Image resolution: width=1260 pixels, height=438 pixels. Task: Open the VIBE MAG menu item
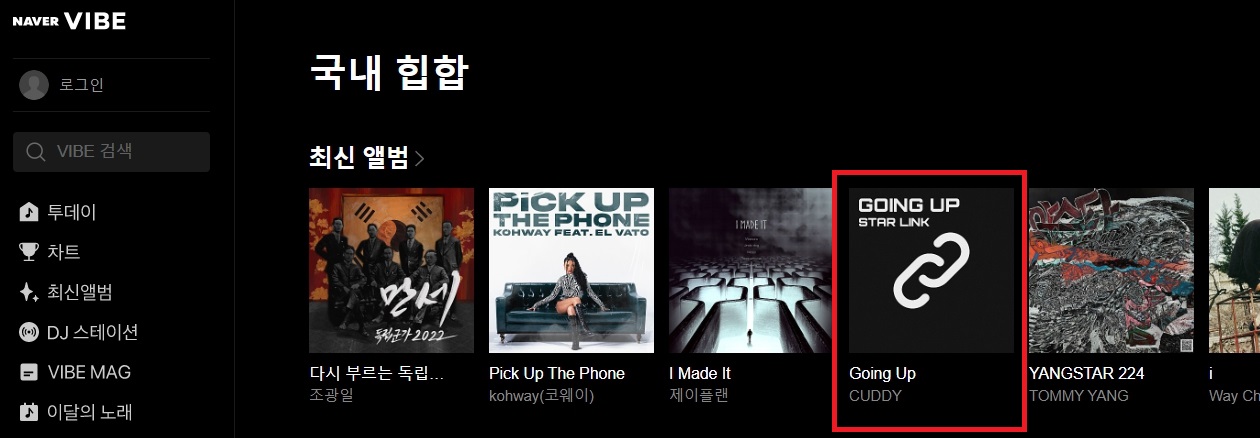[89, 372]
